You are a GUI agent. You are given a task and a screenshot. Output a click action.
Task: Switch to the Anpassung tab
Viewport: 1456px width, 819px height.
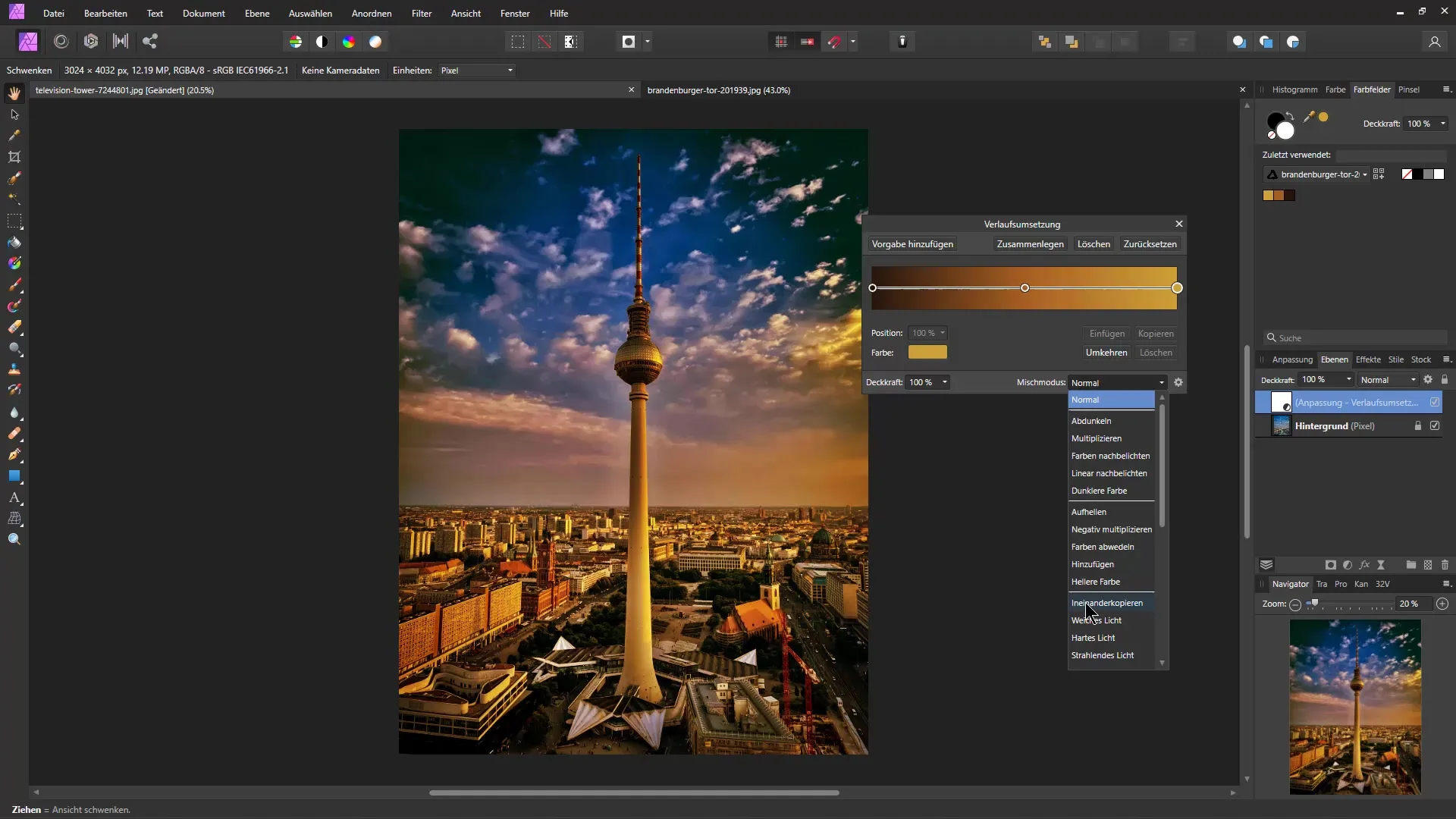click(x=1291, y=359)
